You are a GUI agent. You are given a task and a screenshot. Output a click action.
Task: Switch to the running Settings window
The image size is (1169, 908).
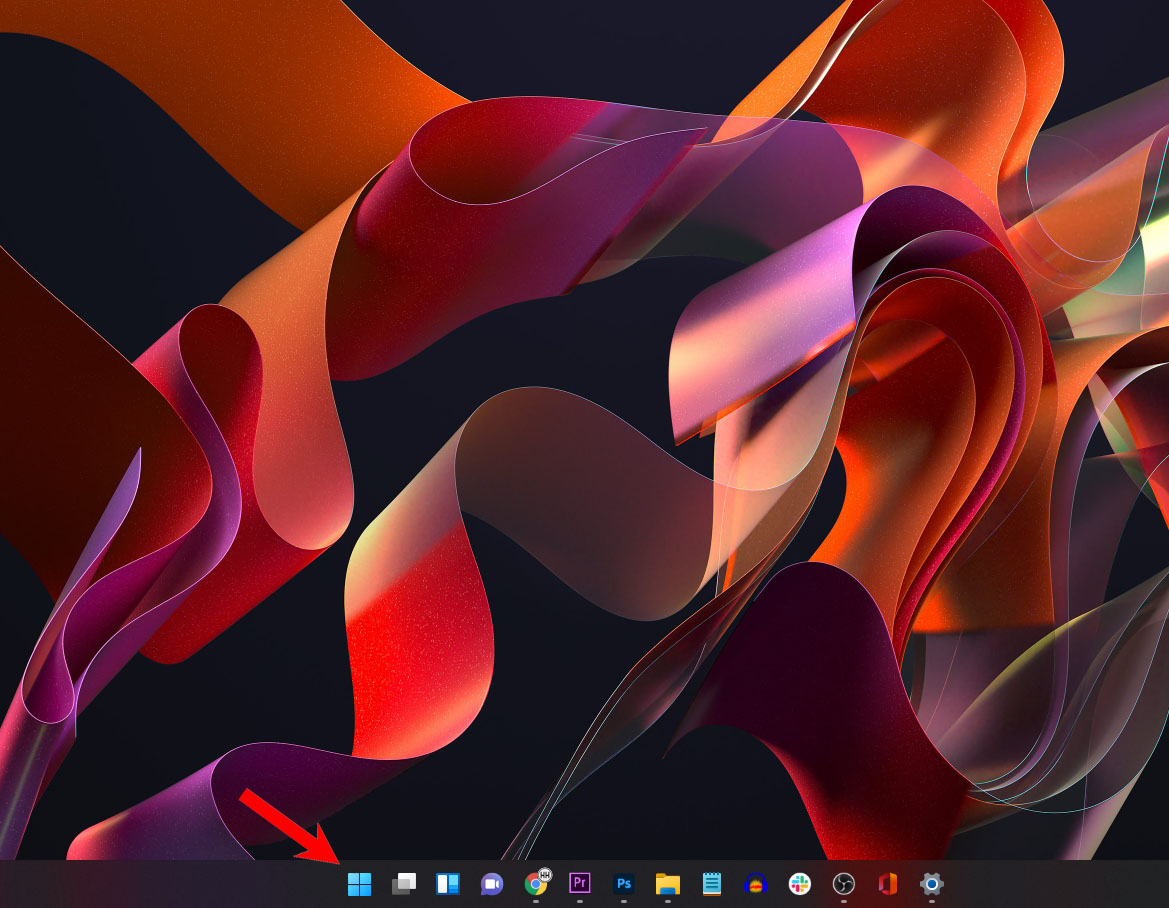coord(932,884)
